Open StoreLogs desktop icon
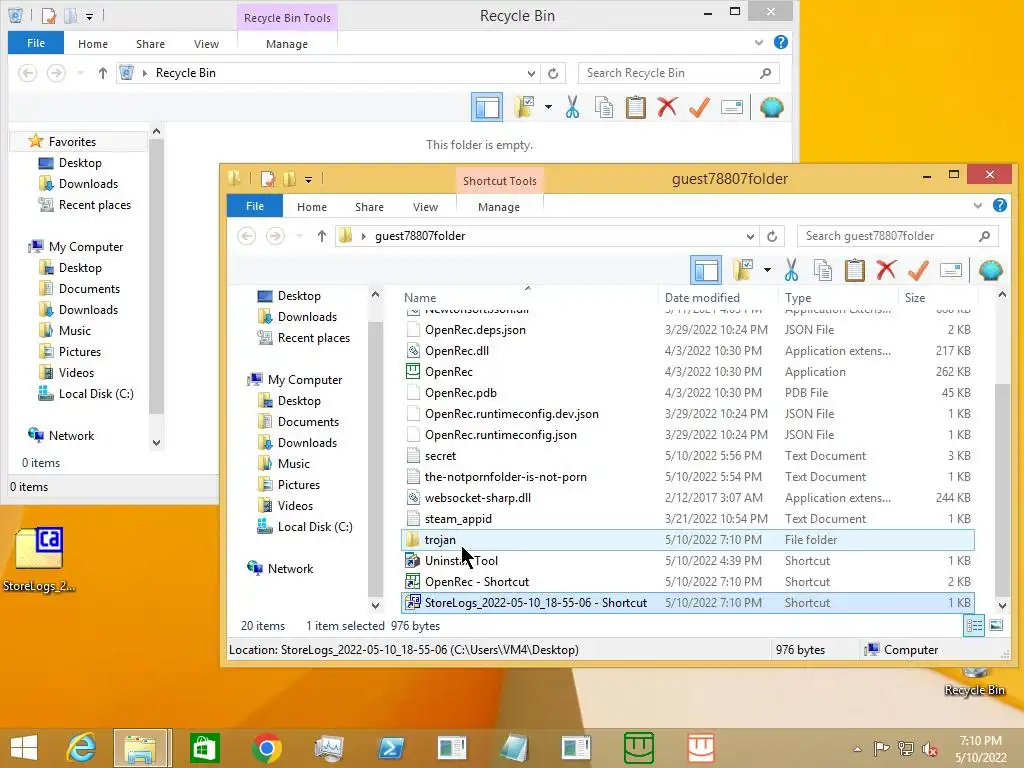This screenshot has width=1024, height=768. [39, 558]
